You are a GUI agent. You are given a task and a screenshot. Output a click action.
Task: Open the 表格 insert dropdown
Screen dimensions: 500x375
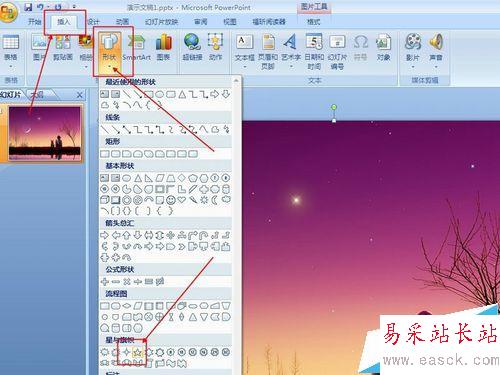11,52
